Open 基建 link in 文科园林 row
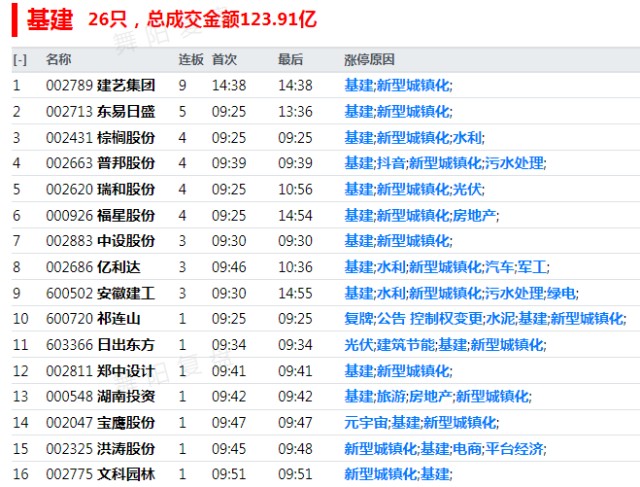This screenshot has height=487, width=640. [x=435, y=474]
